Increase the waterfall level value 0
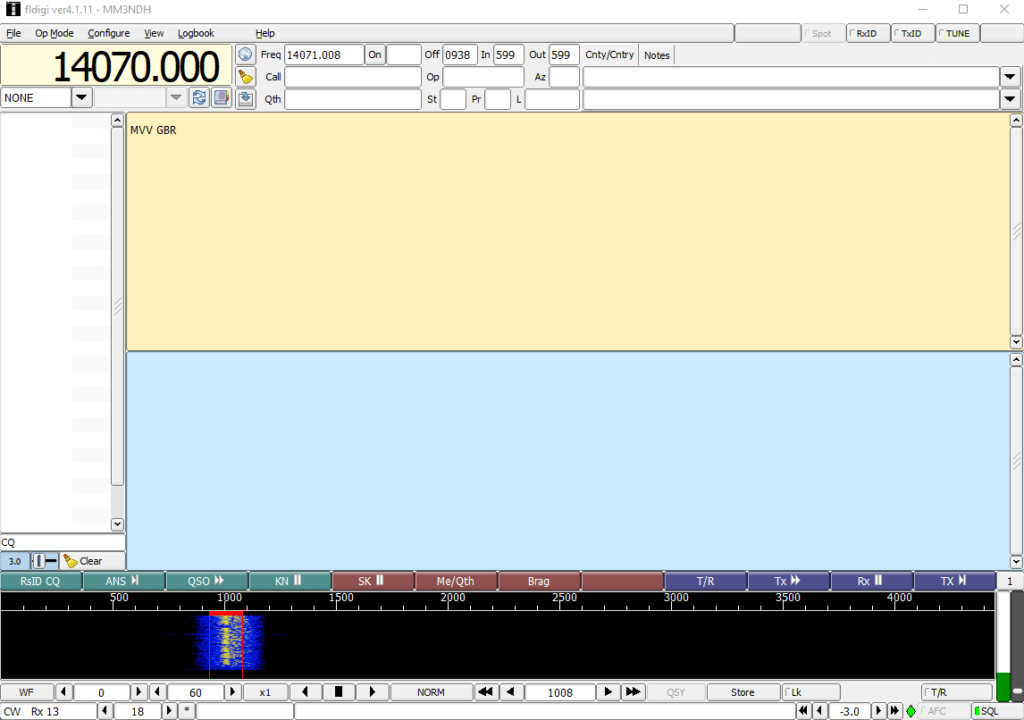 click(138, 692)
